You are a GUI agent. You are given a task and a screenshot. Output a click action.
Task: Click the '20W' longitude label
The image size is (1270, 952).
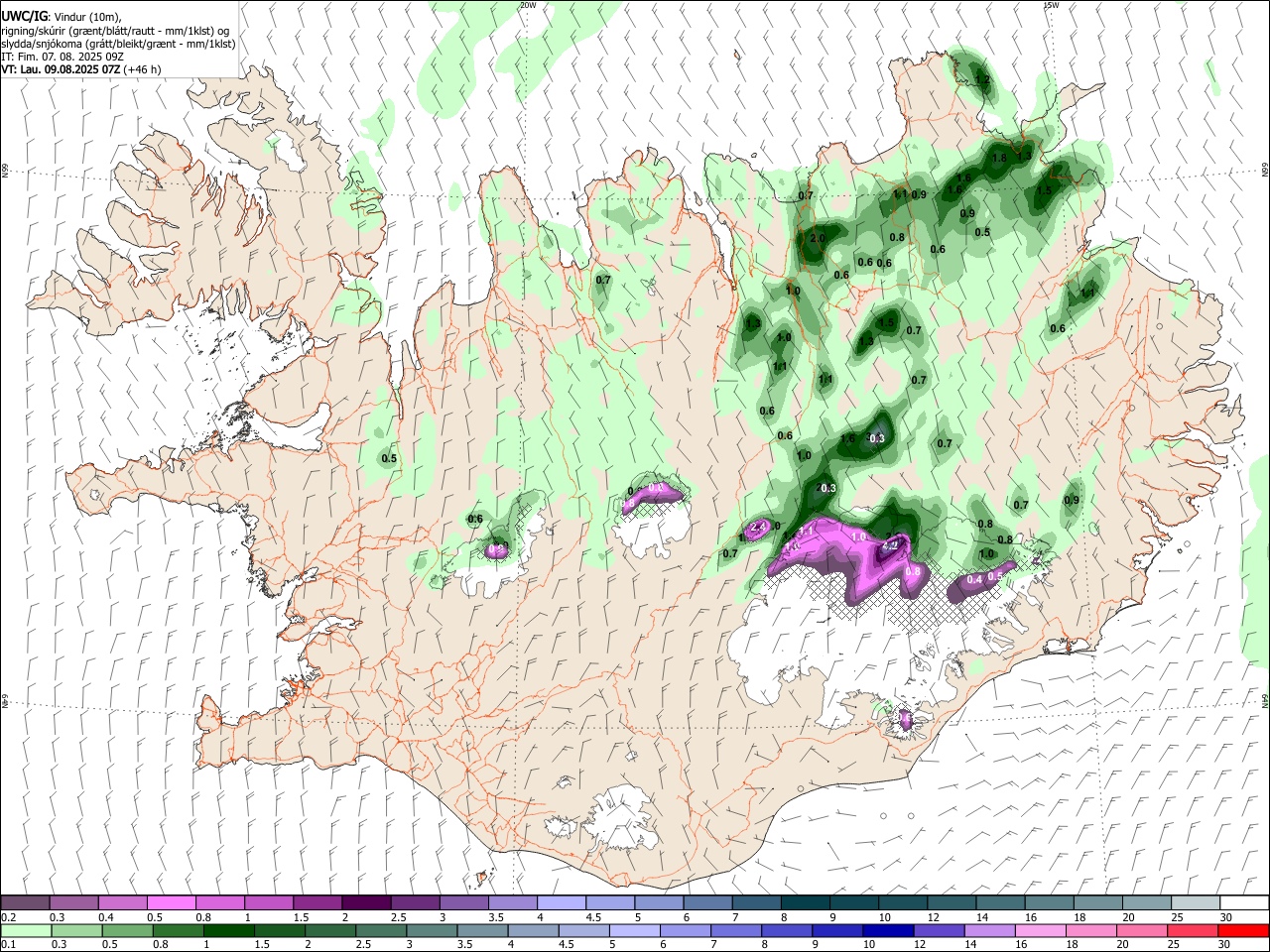527,5
